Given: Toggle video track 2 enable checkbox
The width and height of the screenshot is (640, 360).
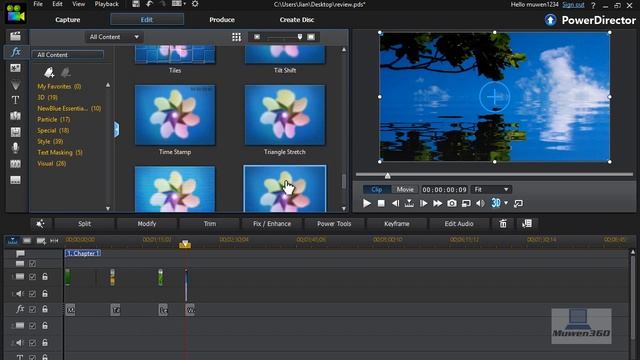Looking at the screenshot, I should tap(33, 326).
